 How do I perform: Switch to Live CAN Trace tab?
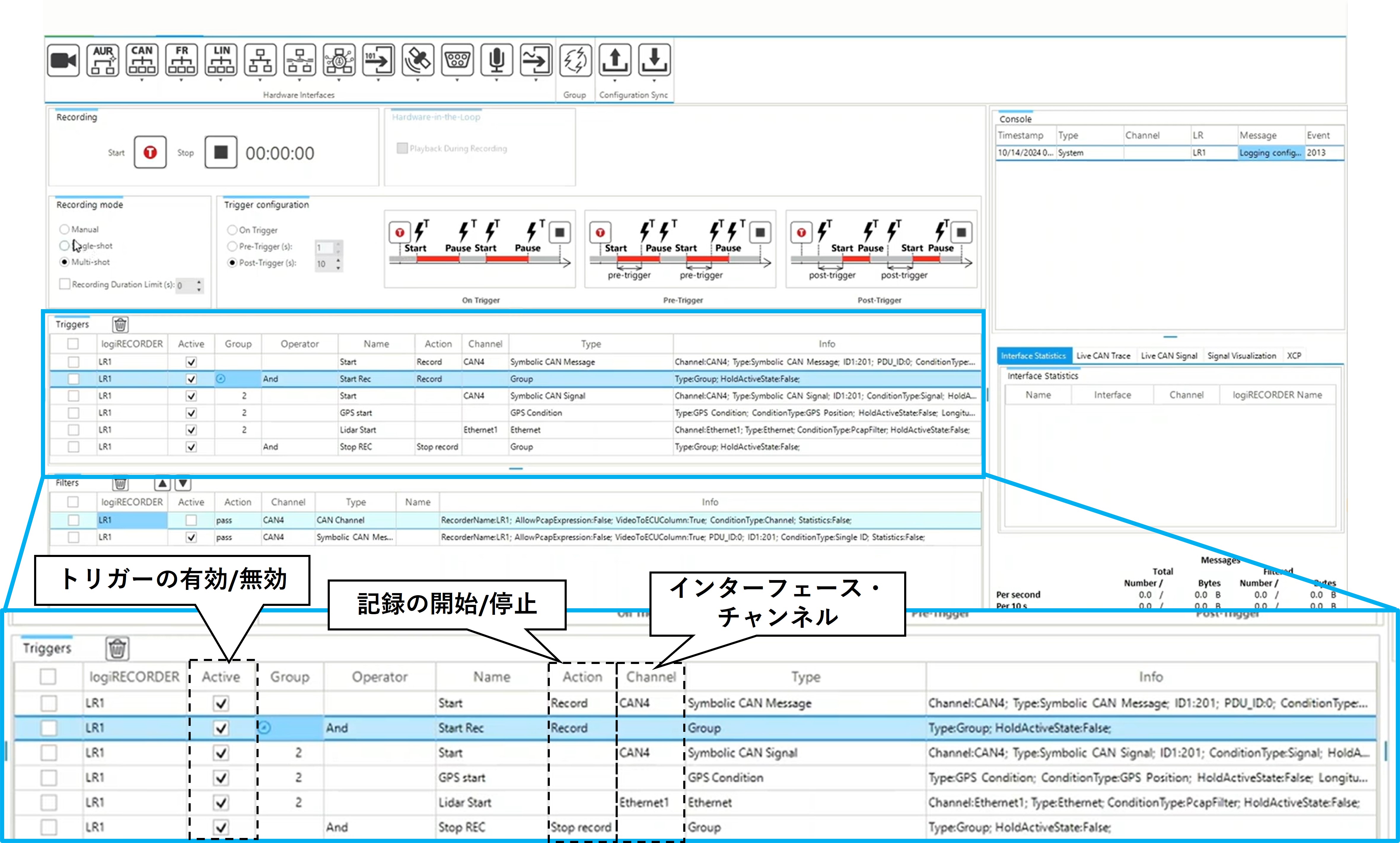[x=1103, y=356]
